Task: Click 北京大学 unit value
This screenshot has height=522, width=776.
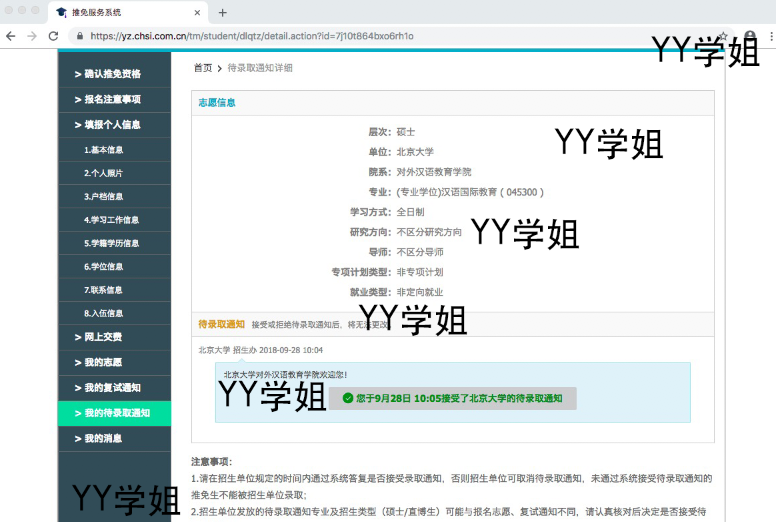Action: pos(415,152)
